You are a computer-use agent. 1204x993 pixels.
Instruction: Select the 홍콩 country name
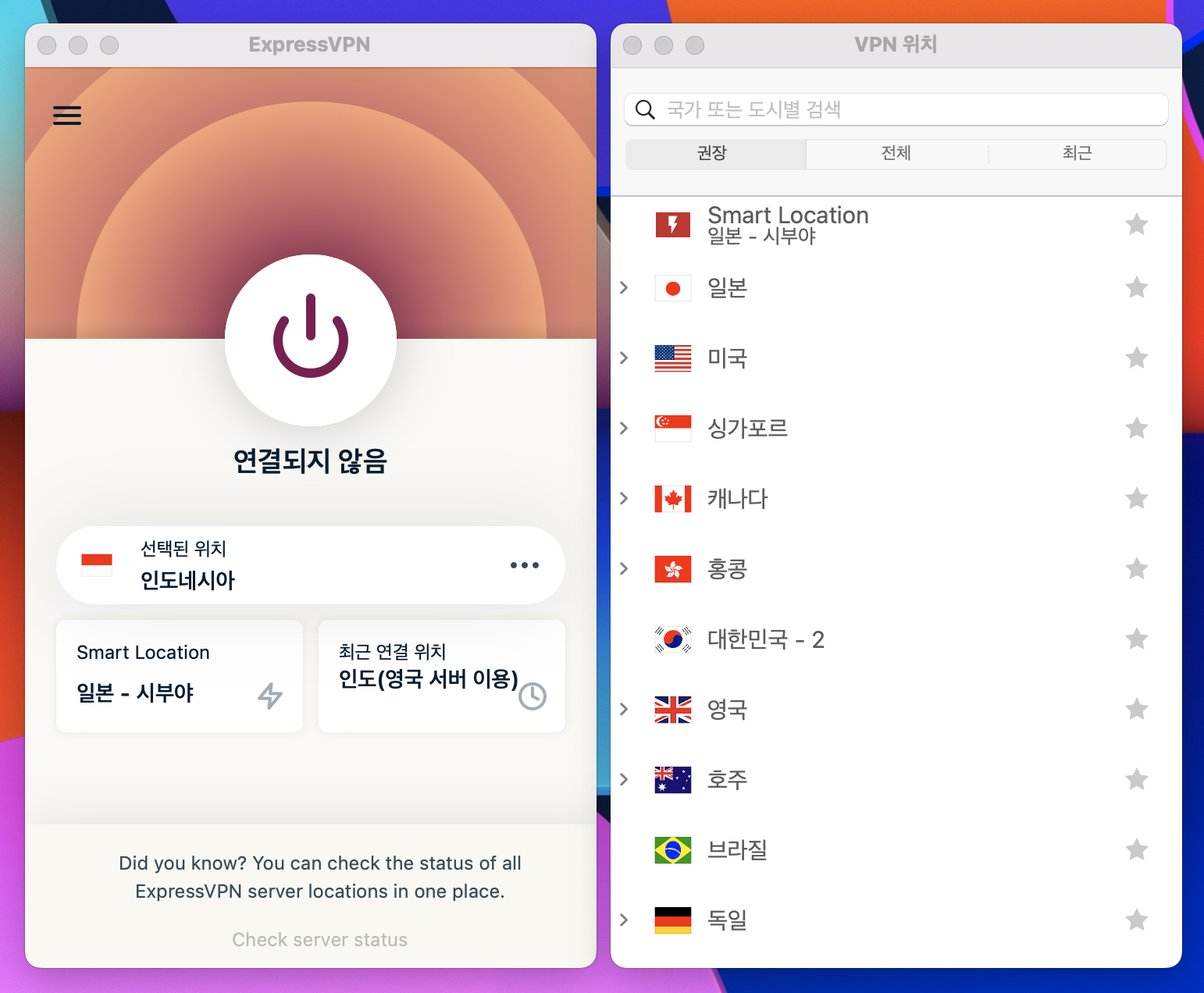coord(728,569)
